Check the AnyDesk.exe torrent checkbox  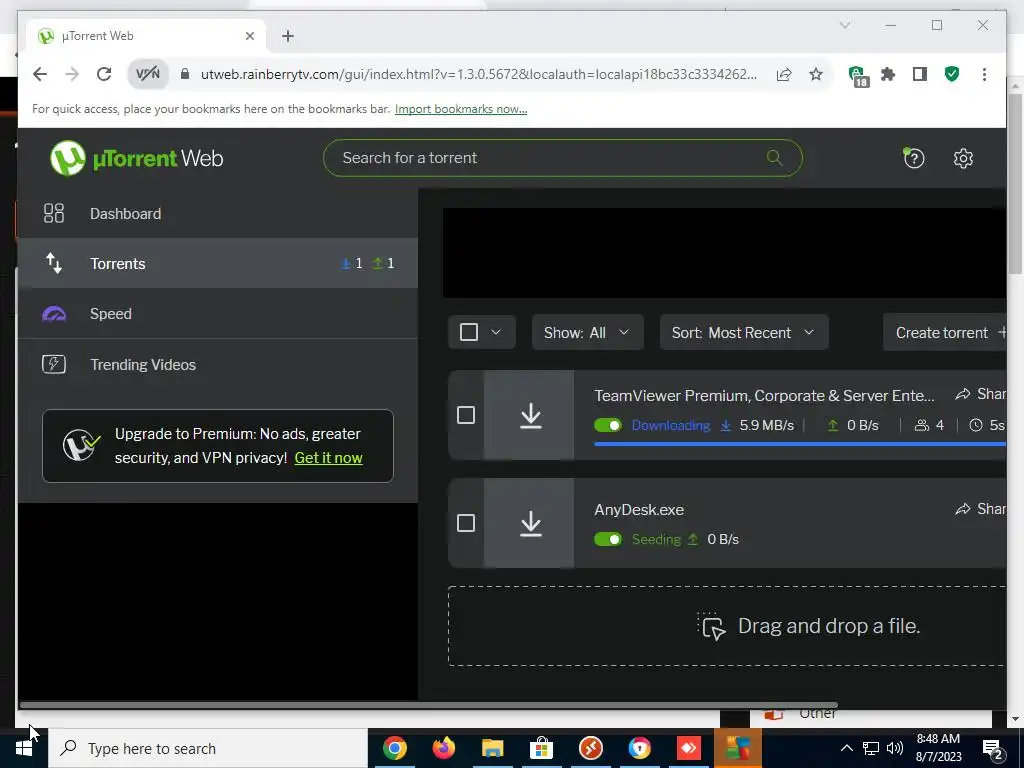[x=466, y=523]
